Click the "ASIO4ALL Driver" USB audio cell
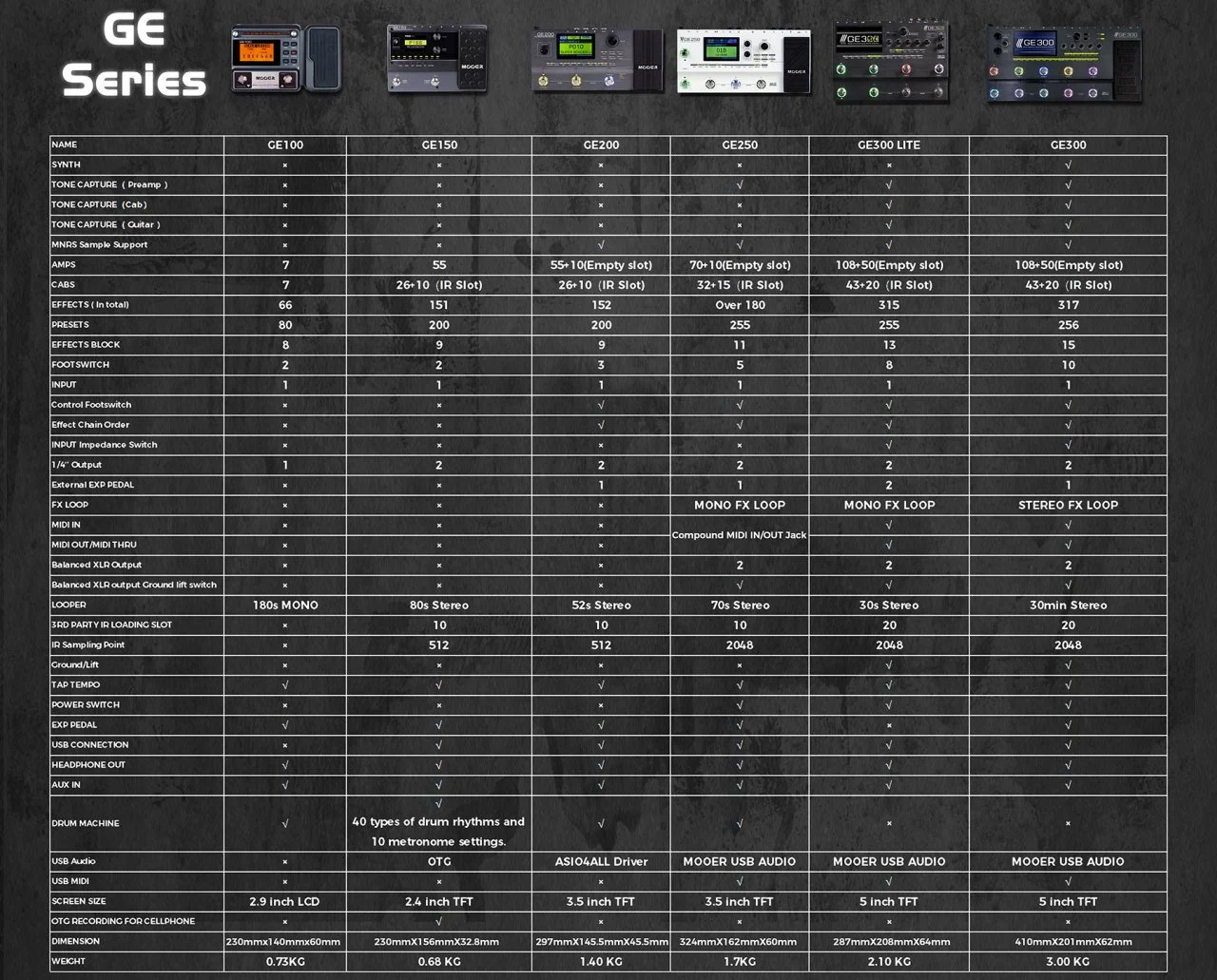Image resolution: width=1217 pixels, height=980 pixels. pos(601,861)
